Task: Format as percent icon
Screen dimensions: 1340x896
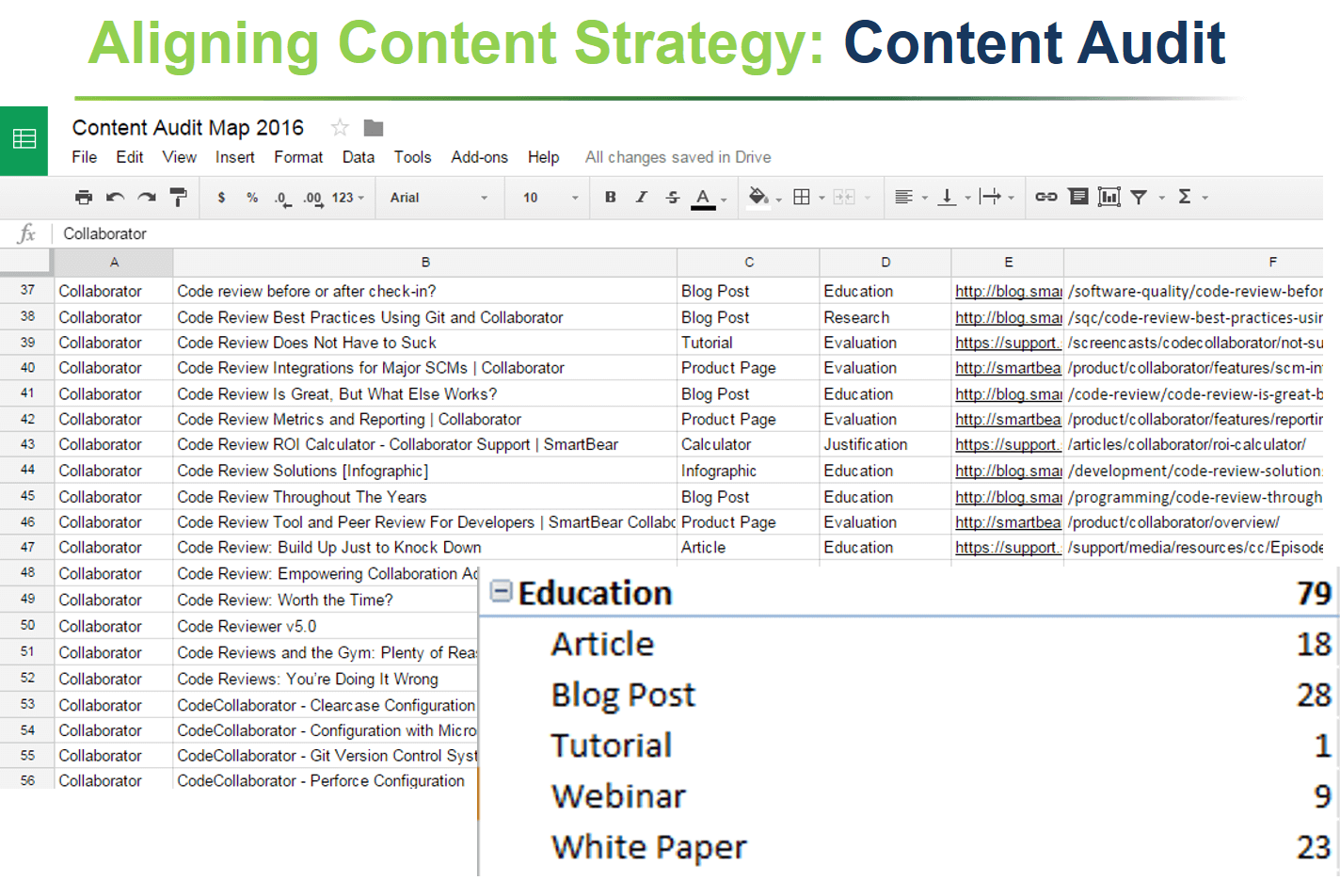Action: click(x=252, y=198)
